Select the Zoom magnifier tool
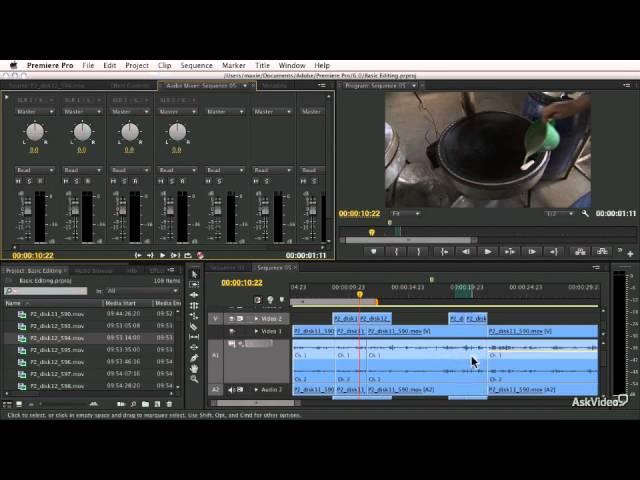This screenshot has width=640, height=480. [x=194, y=379]
